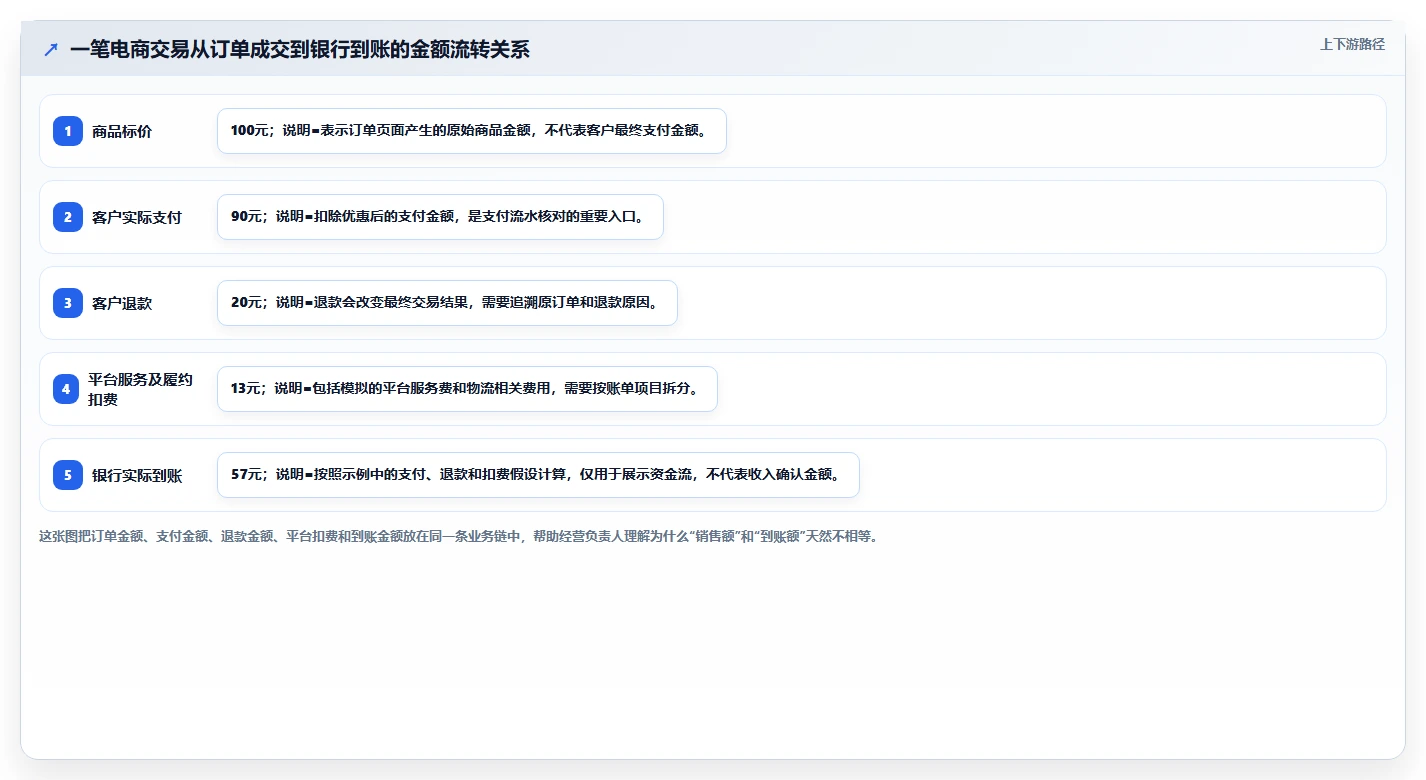Click the 57元 bank arrival description box
Screen dimensions: 1426x780
click(538, 475)
